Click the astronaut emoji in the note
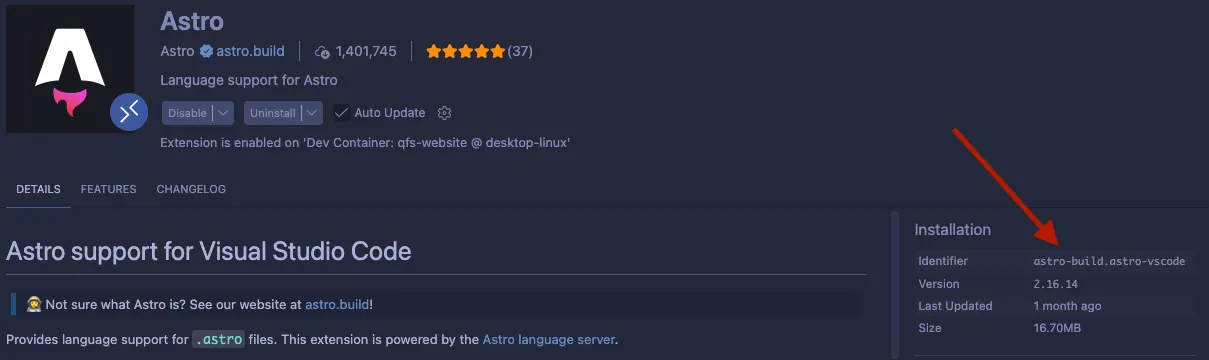This screenshot has height=360, width=1209. click(33, 304)
